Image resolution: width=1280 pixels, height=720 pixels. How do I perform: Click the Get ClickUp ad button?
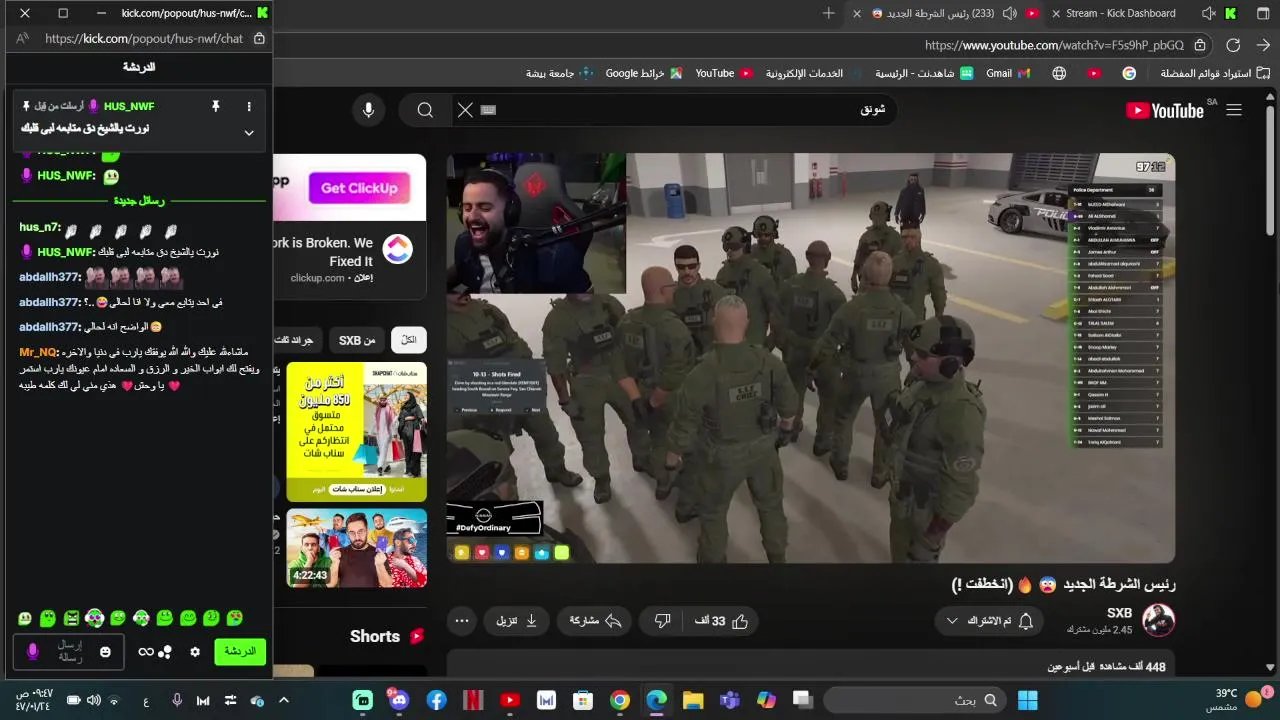[359, 188]
